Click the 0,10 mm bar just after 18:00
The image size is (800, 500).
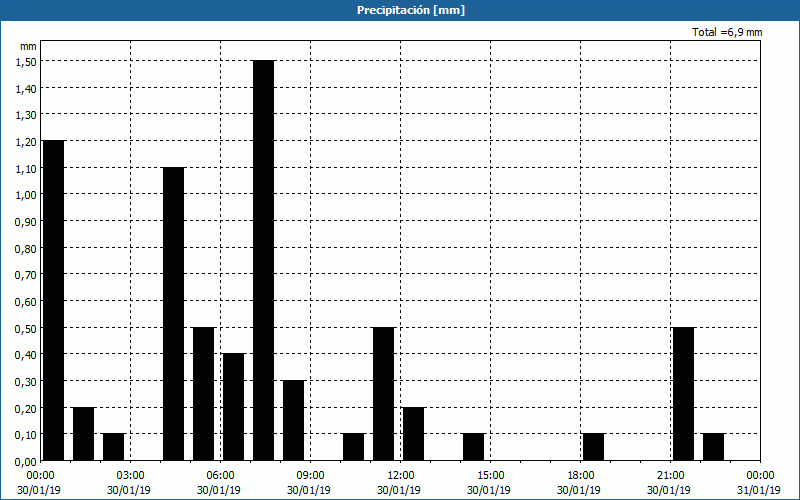(593, 447)
